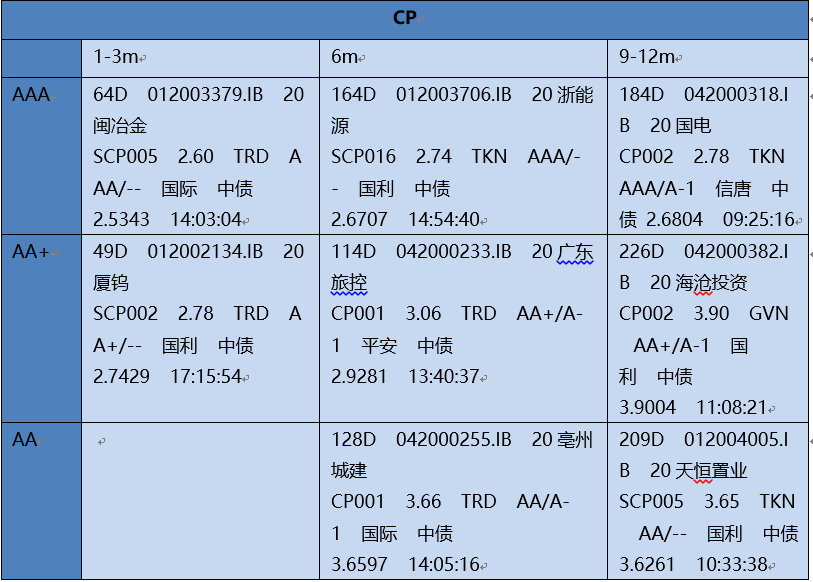This screenshot has width=813, height=582.
Task: Click bond code 012003379.IB
Action: (205, 94)
